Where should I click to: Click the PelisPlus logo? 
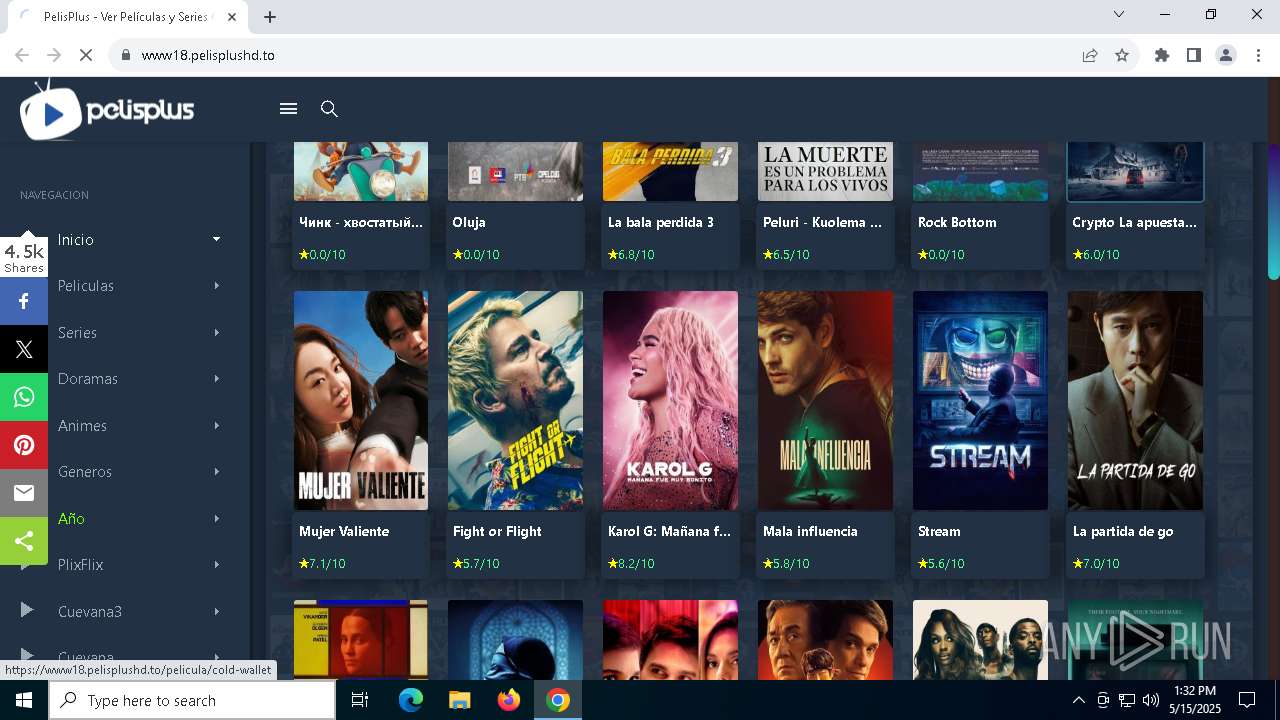point(107,110)
